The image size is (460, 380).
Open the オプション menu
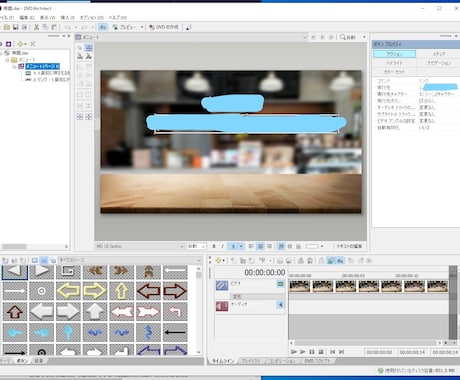click(92, 17)
